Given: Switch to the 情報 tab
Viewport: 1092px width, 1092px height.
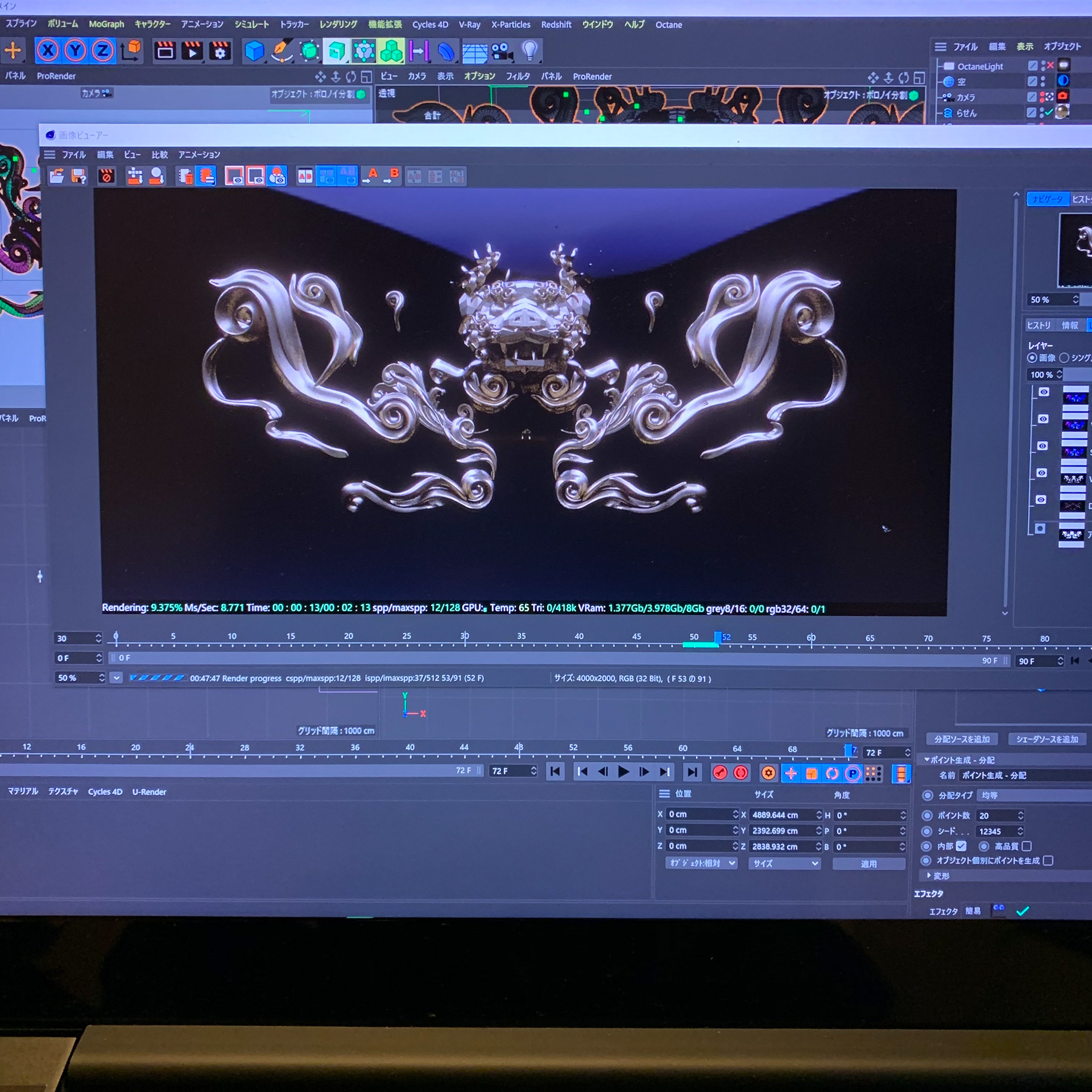Looking at the screenshot, I should [1070, 325].
